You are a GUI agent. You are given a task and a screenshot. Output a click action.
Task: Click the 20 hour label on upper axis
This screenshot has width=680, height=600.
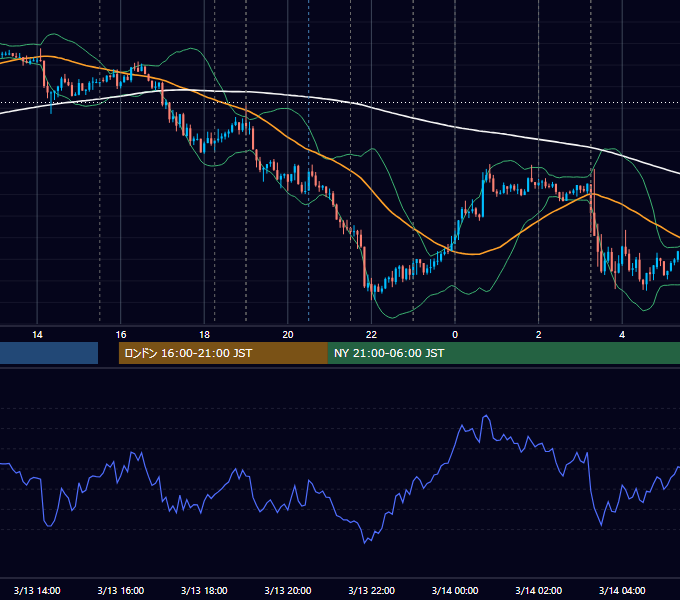pyautogui.click(x=288, y=335)
